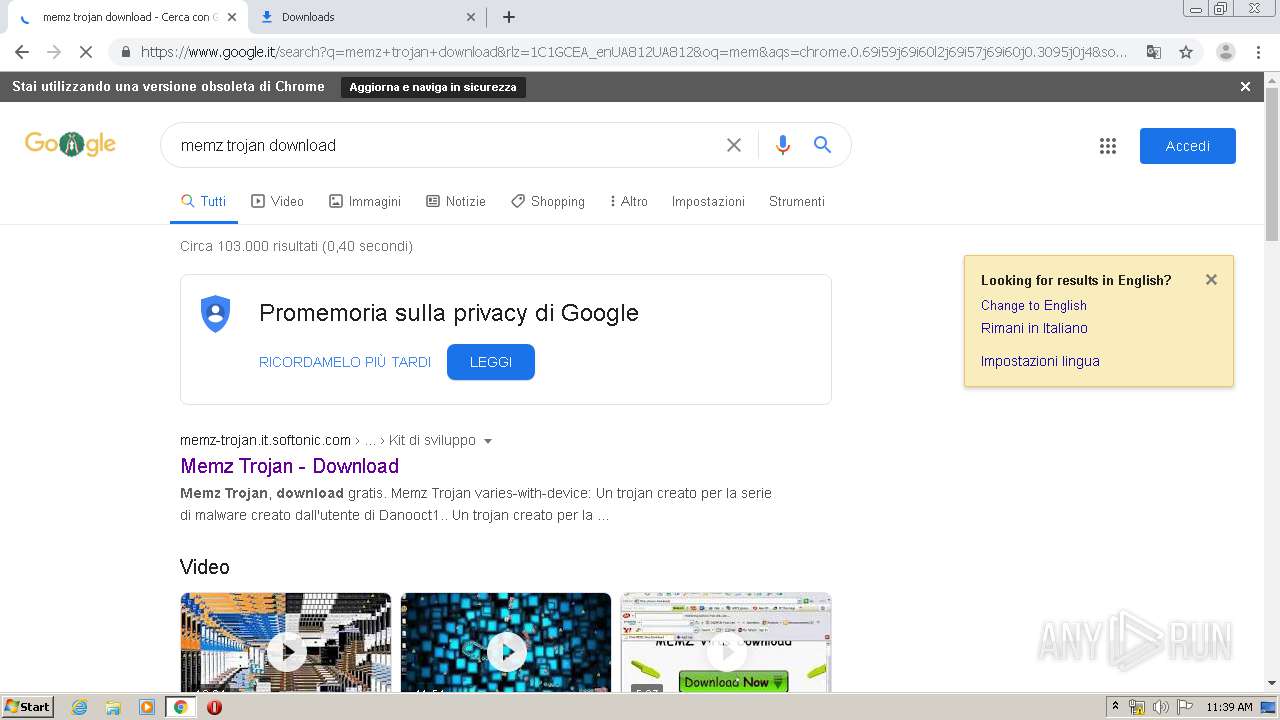The image size is (1280, 720).
Task: Click the red Opera taskbar icon
Action: tap(214, 707)
